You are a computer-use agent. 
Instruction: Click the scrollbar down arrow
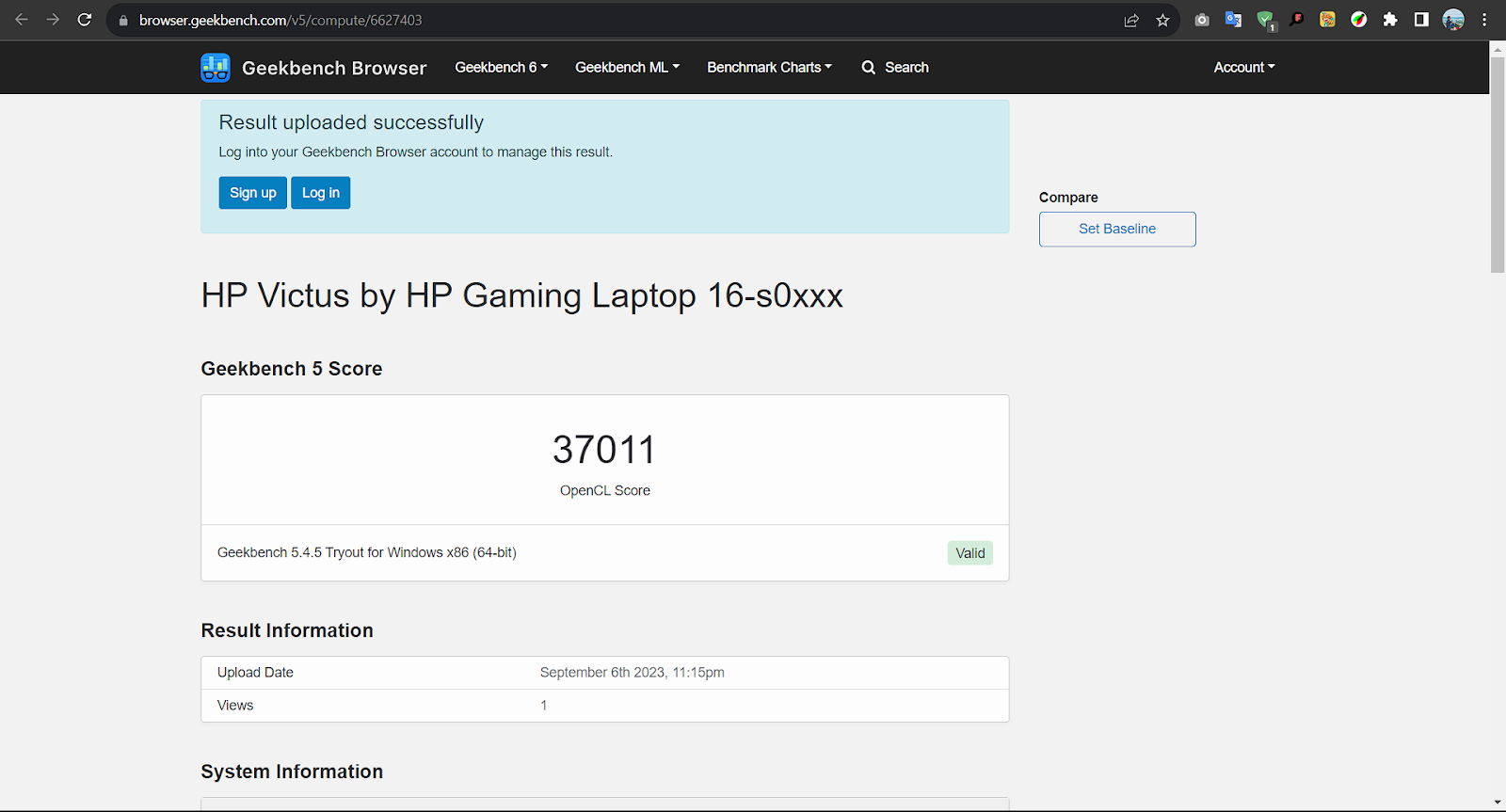click(x=1498, y=803)
